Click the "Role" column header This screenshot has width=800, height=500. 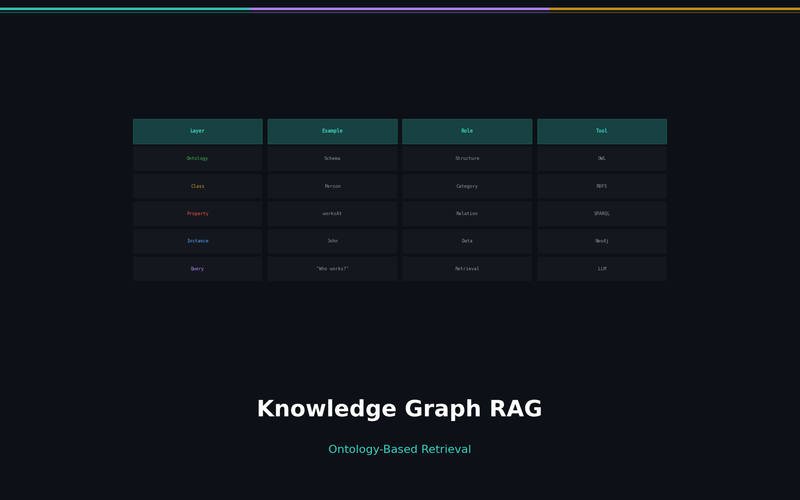[467, 131]
